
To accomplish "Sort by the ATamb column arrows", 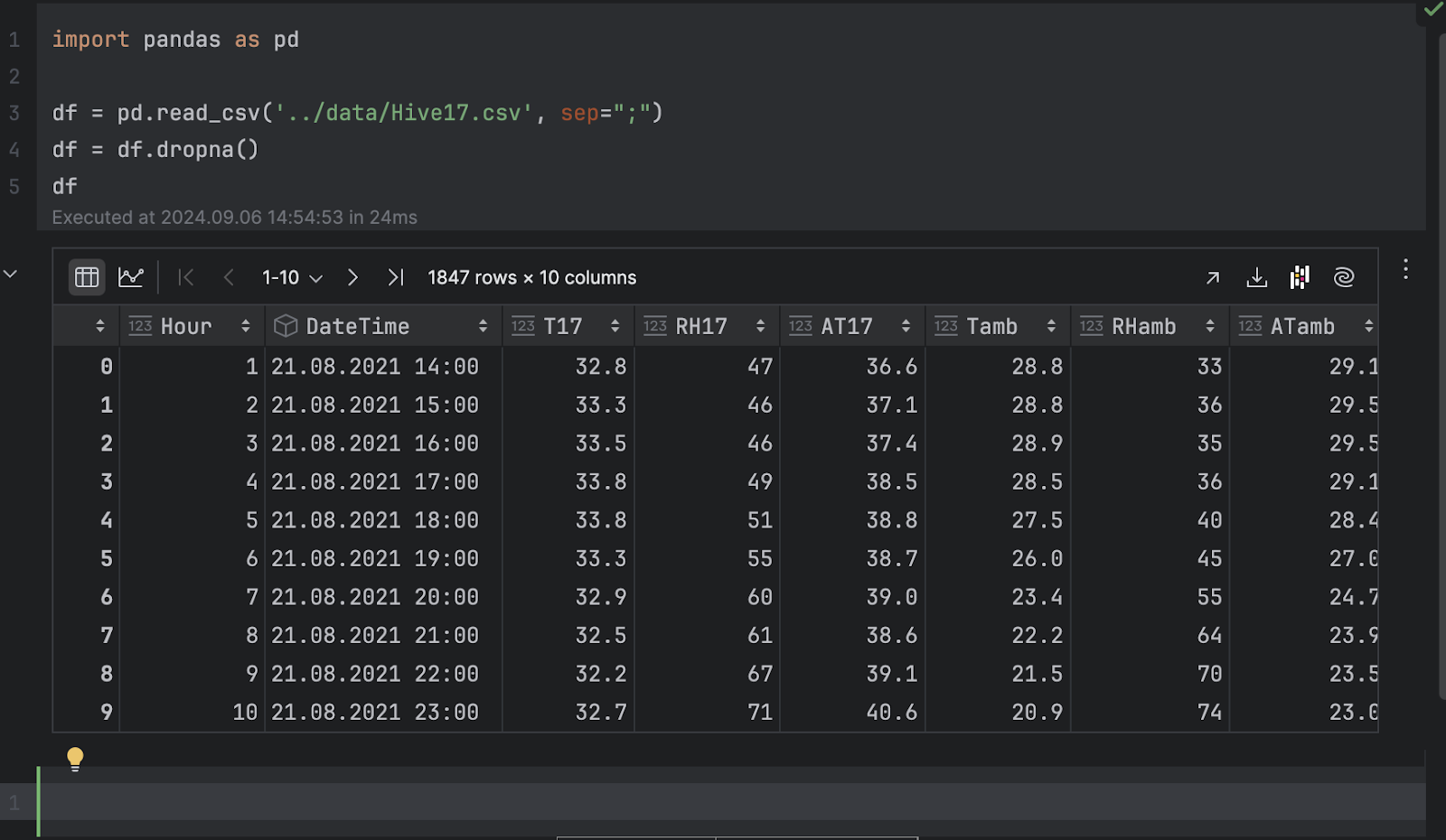I will coord(1368,326).
